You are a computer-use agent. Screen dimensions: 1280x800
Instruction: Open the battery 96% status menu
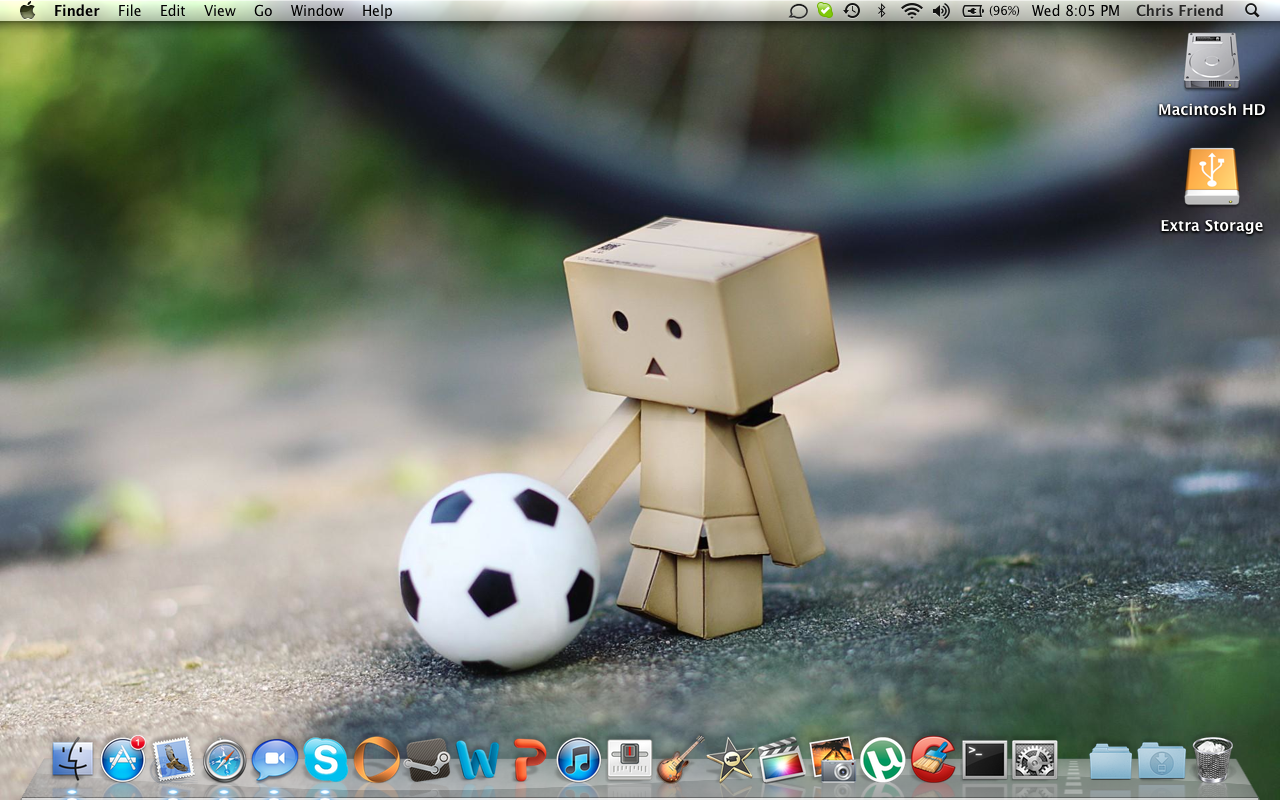(991, 10)
